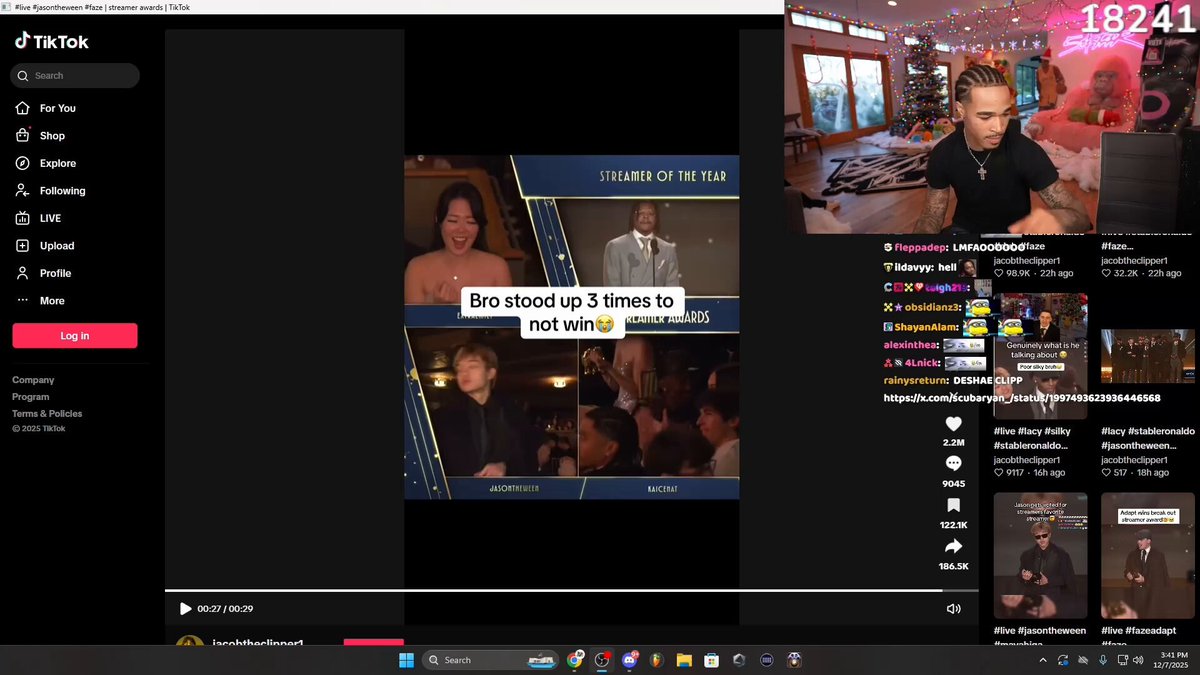1200x675 pixels.
Task: Open Microsoft Store from the taskbar
Action: [x=711, y=660]
